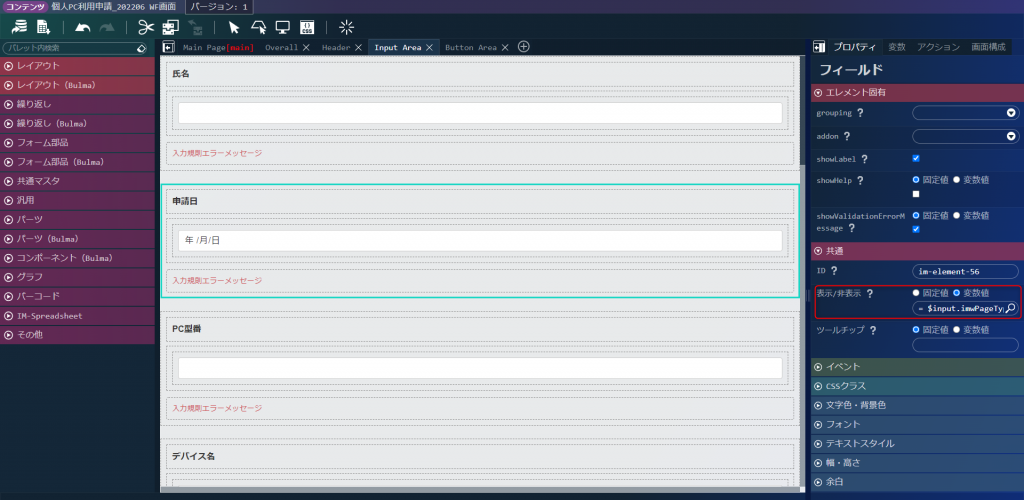Toggle showValidationErrorMessage checkbox
Image resolution: width=1024 pixels, height=500 pixels.
tap(916, 229)
